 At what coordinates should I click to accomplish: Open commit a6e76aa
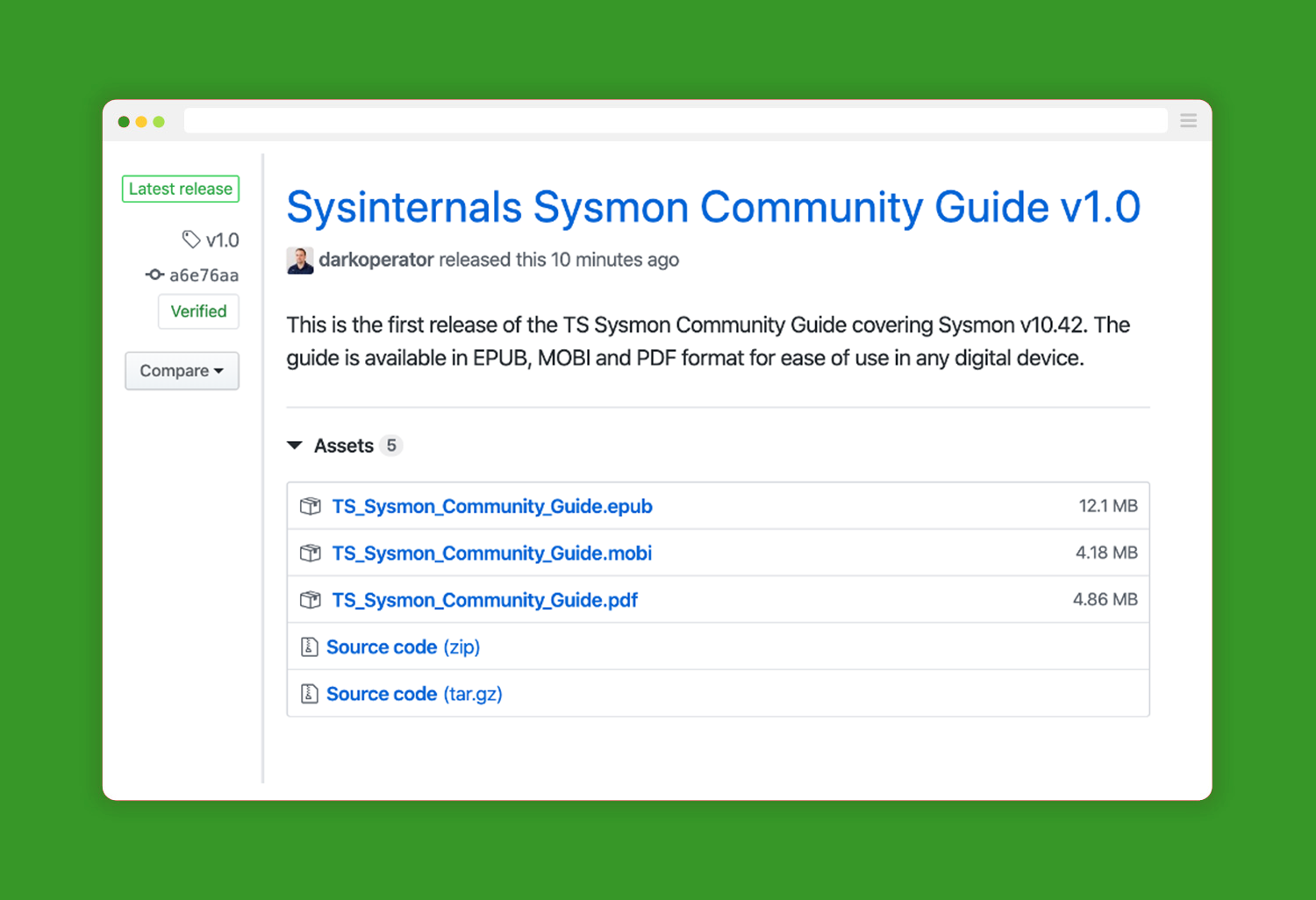[x=204, y=275]
